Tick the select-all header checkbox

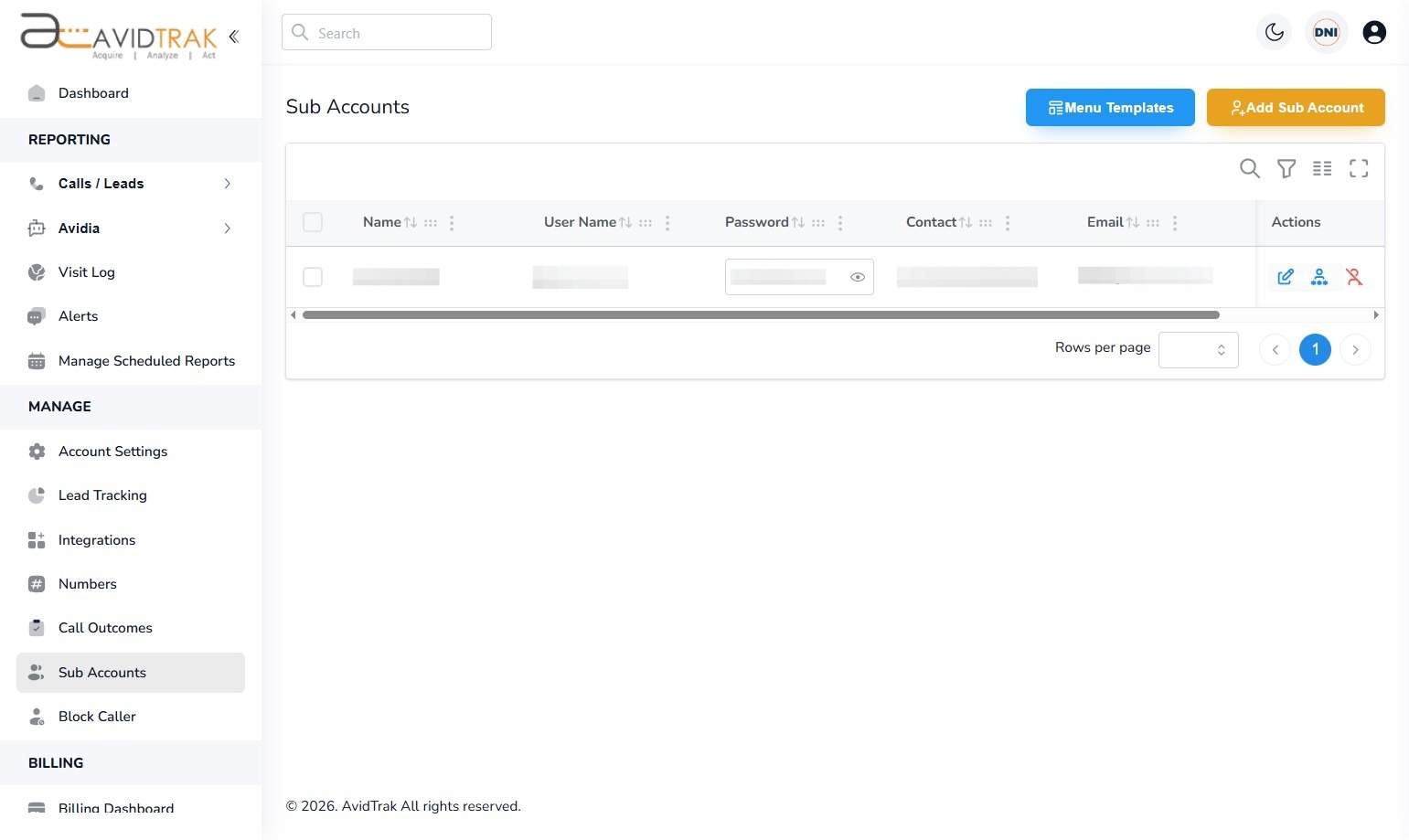click(x=313, y=222)
